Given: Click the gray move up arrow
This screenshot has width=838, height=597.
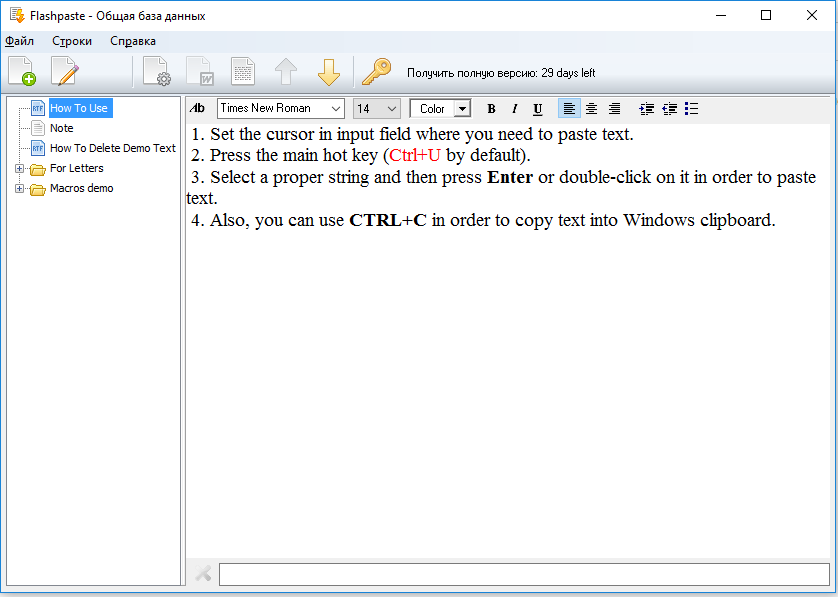Looking at the screenshot, I should pyautogui.click(x=286, y=72).
